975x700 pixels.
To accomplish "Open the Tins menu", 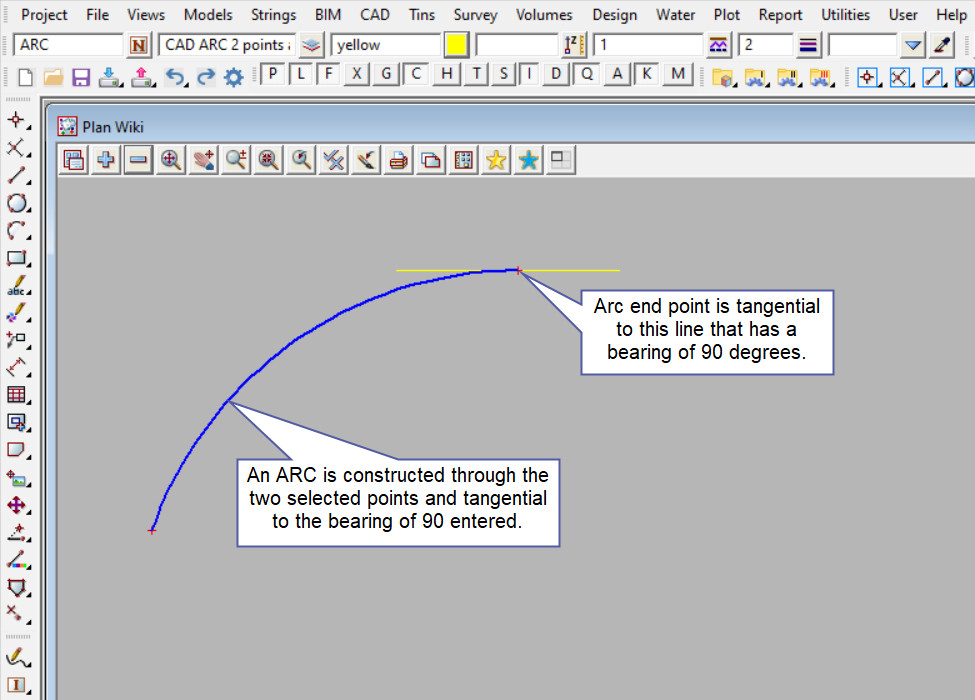I will [x=422, y=14].
